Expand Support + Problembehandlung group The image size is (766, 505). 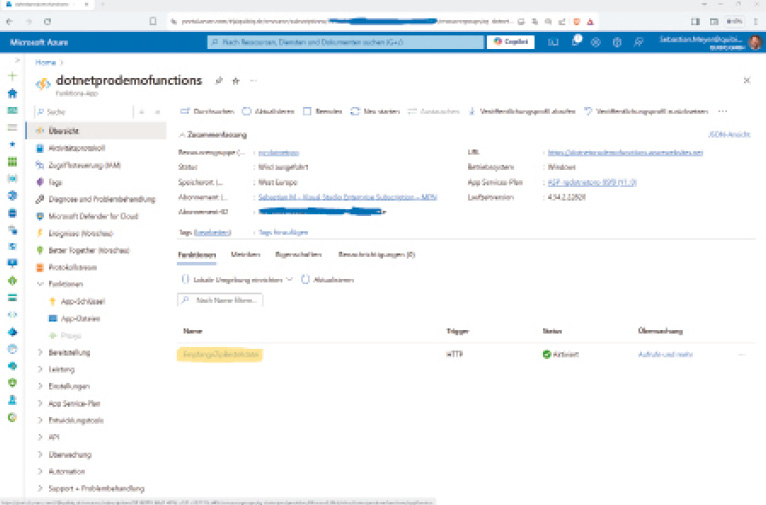40,488
